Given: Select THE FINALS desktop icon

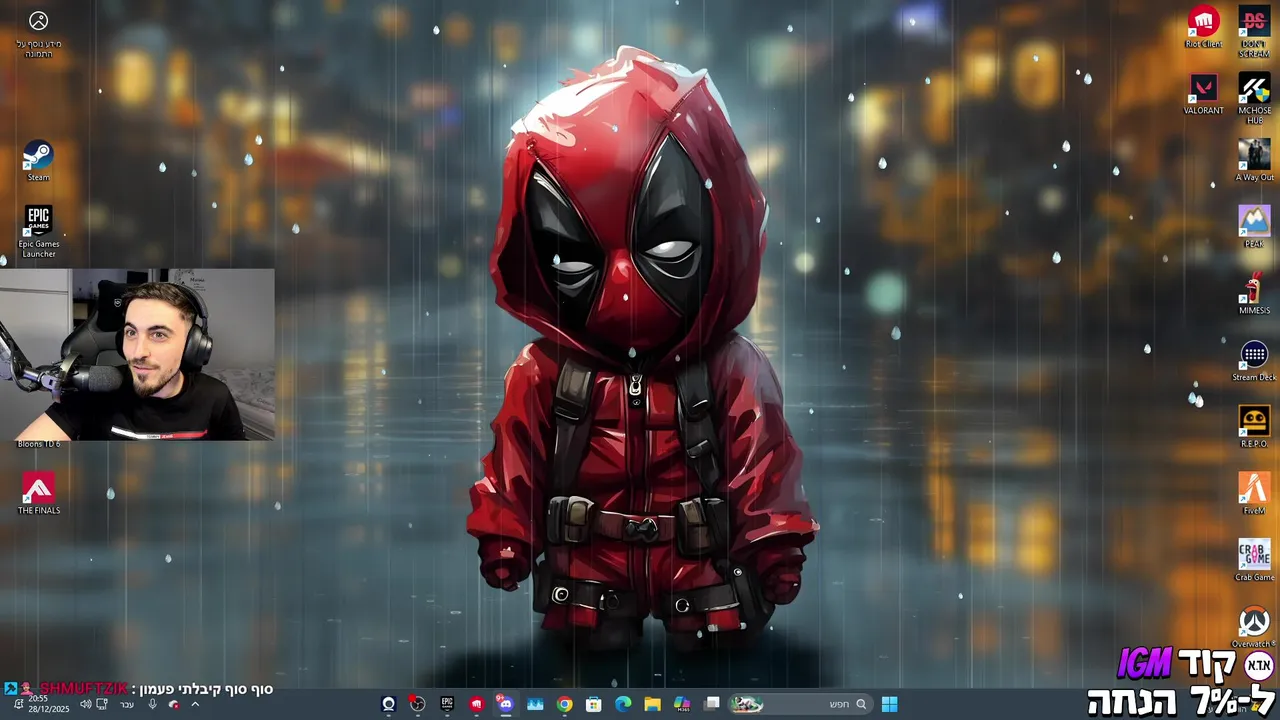Looking at the screenshot, I should [x=38, y=493].
